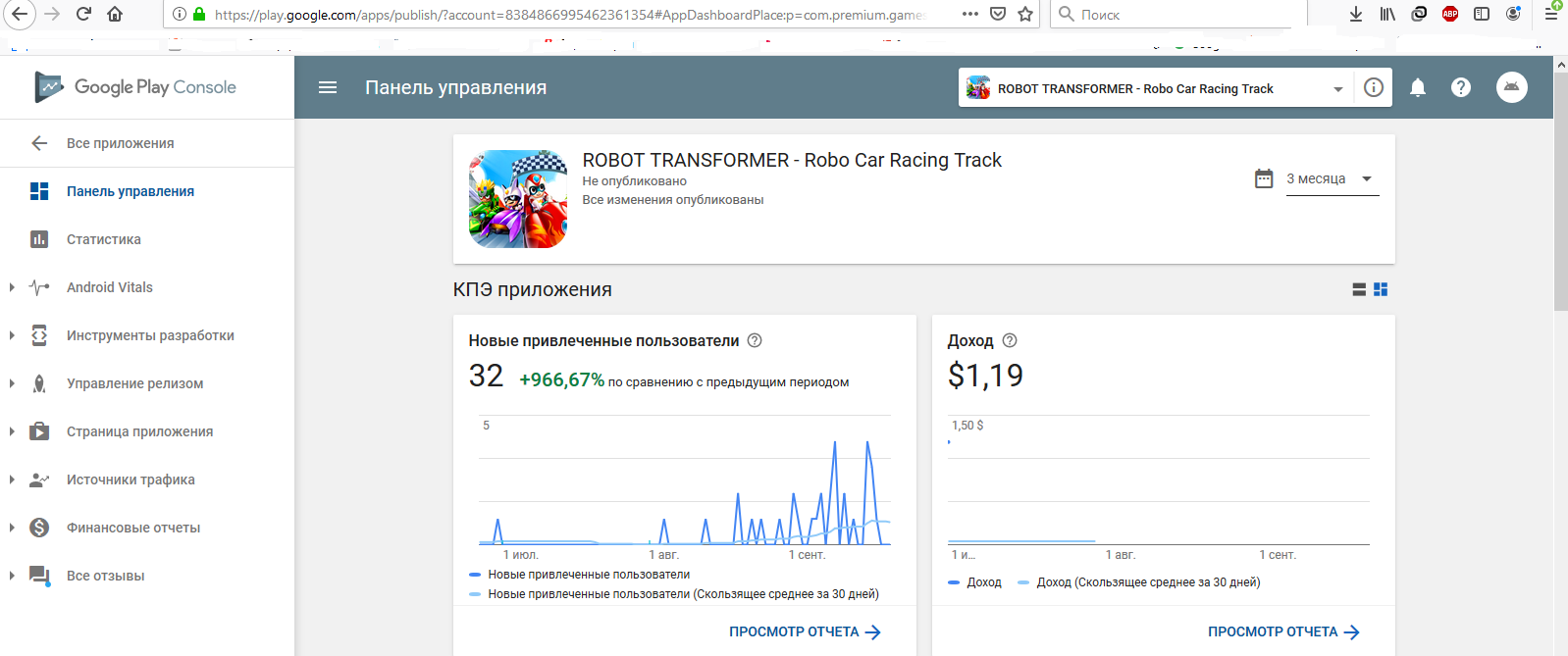1568x656 pixels.
Task: Toggle acquired users 30-day moving average legend
Action: click(674, 594)
